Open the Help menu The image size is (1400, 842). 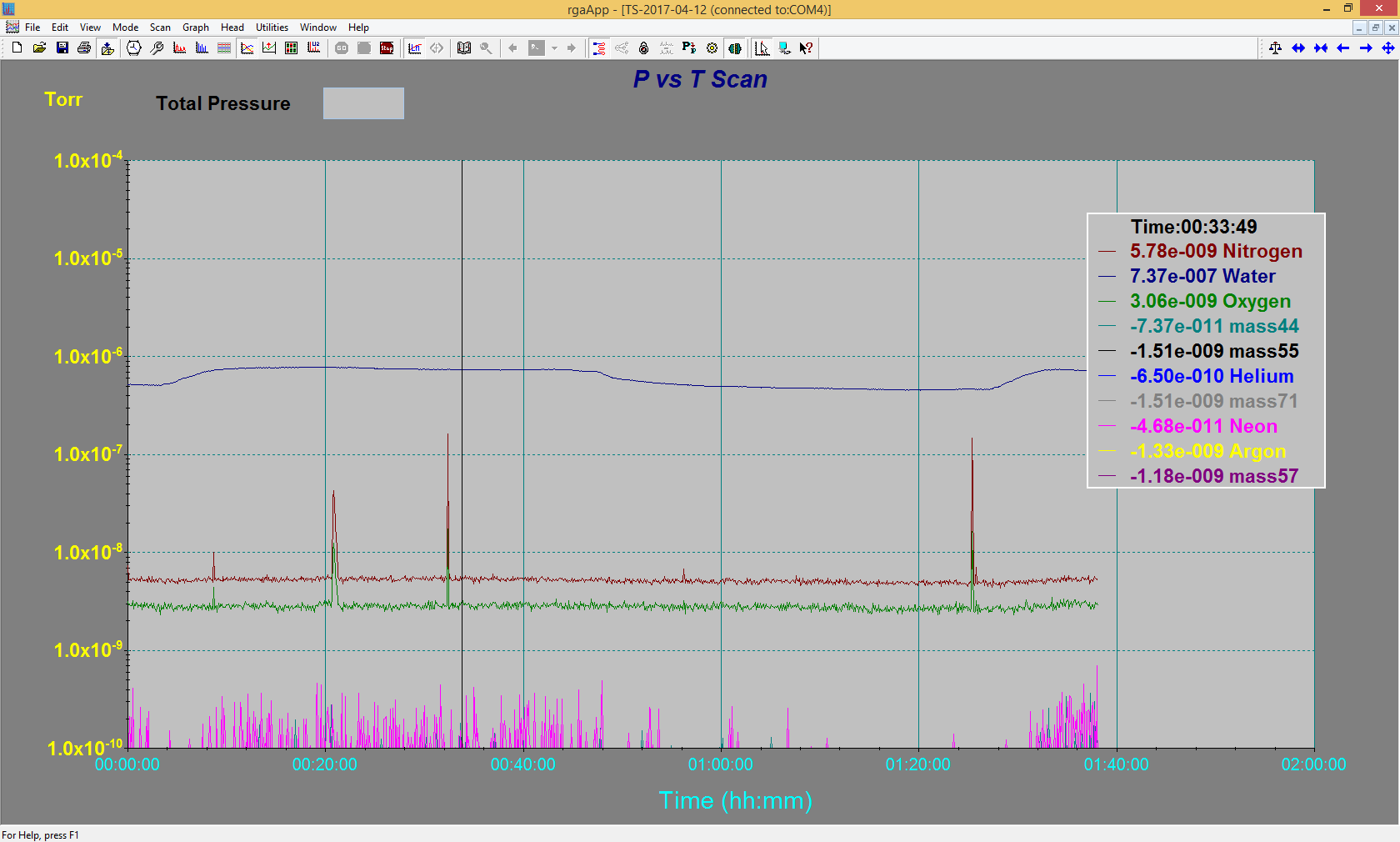pos(358,28)
